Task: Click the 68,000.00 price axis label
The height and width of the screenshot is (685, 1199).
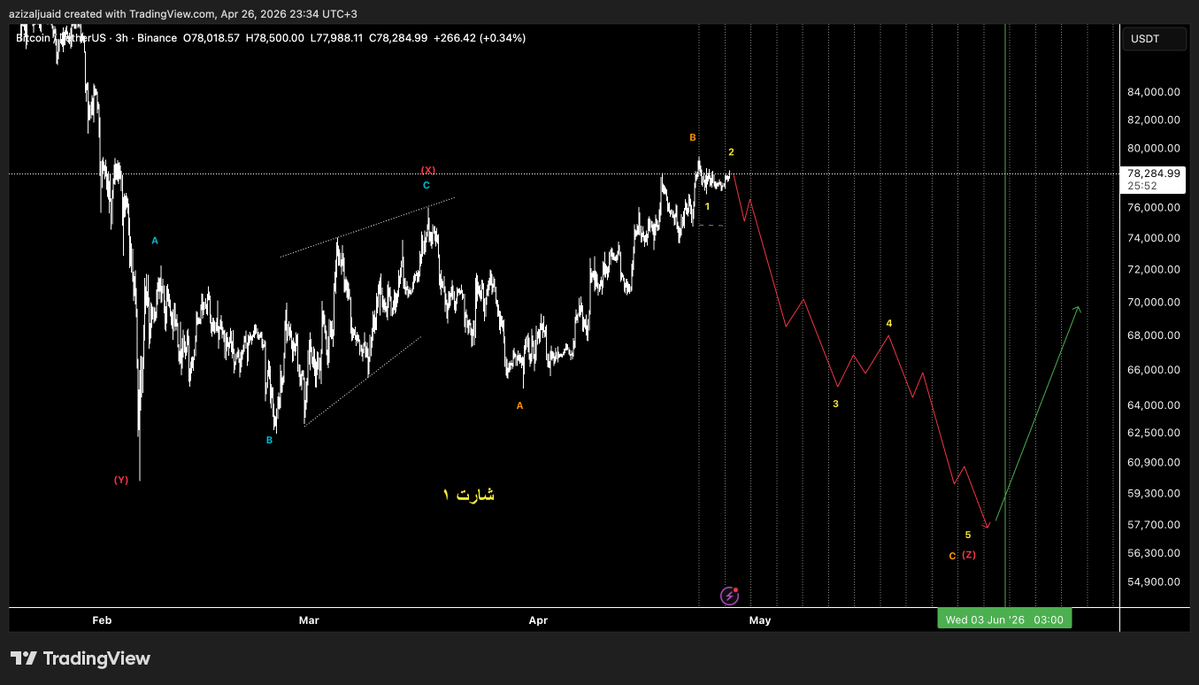Action: 1153,335
